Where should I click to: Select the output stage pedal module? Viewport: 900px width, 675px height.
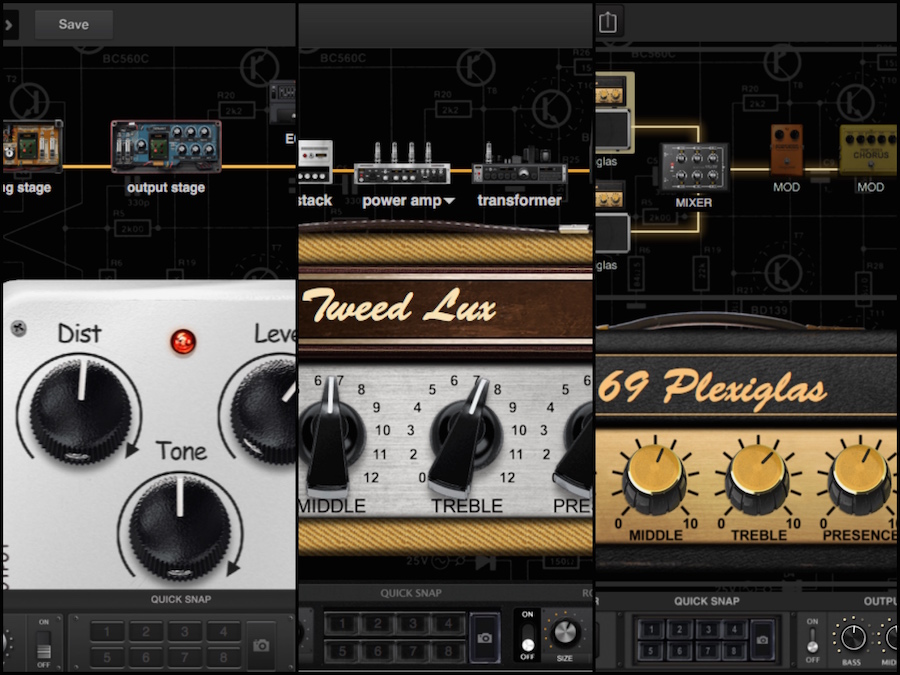click(166, 146)
